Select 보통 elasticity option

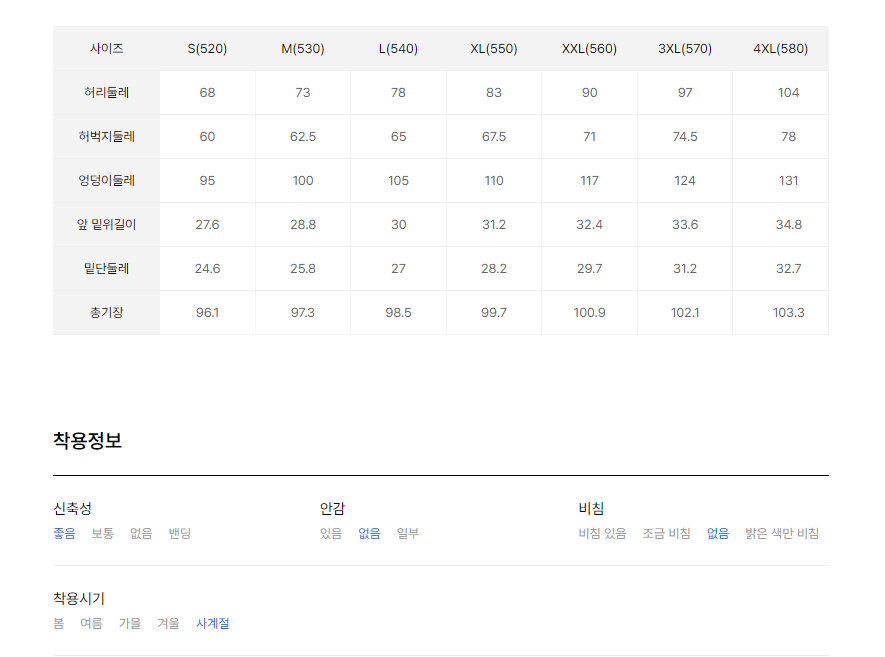point(103,533)
